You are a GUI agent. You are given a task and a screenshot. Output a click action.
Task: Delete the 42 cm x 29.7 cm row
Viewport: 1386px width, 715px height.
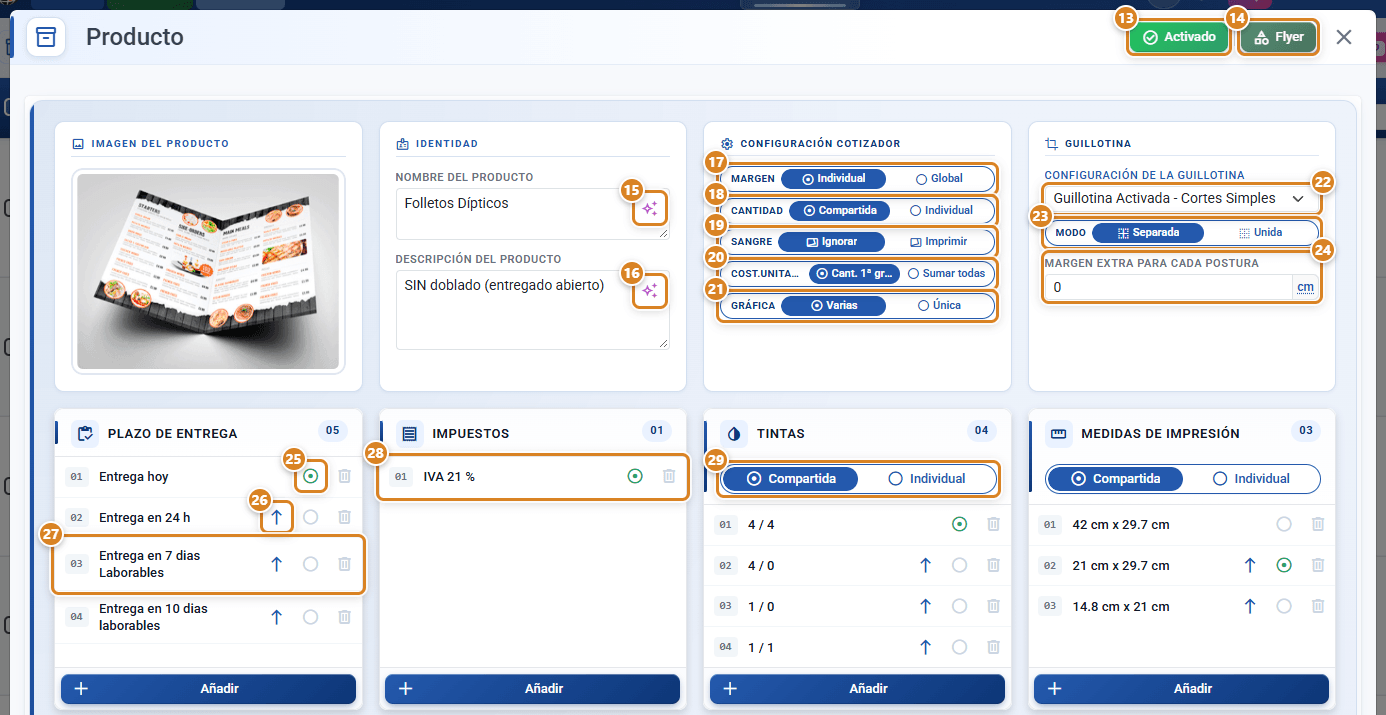click(x=1318, y=524)
